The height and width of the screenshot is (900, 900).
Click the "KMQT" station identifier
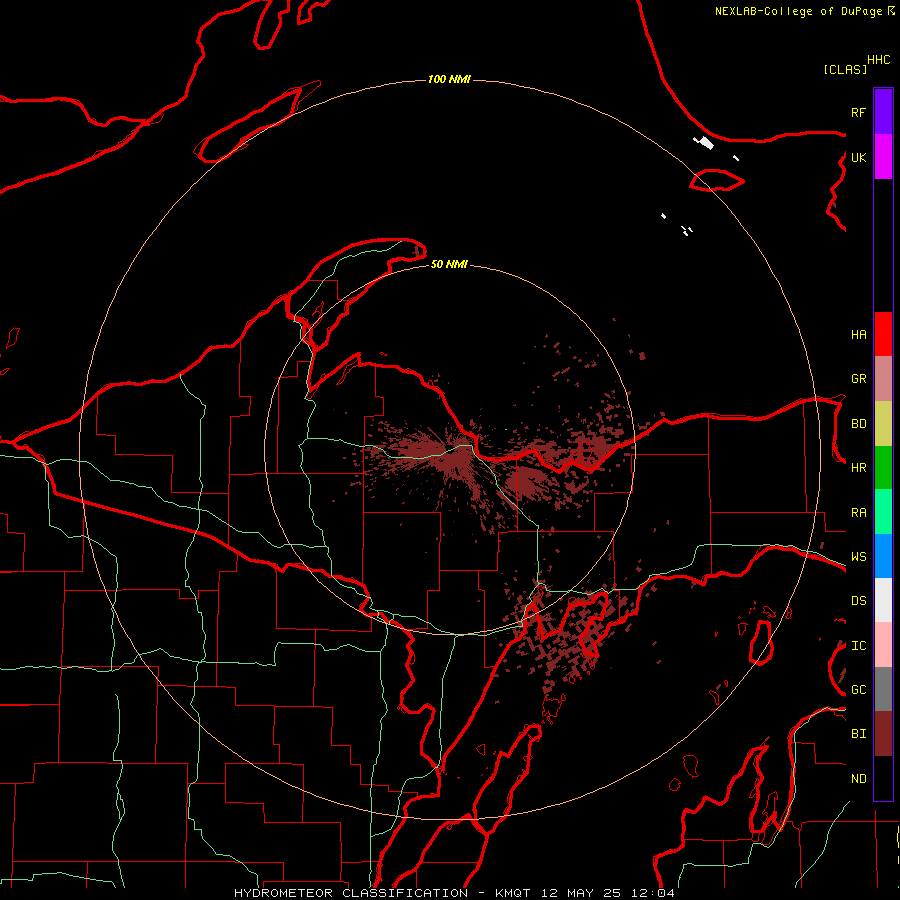pos(513,893)
